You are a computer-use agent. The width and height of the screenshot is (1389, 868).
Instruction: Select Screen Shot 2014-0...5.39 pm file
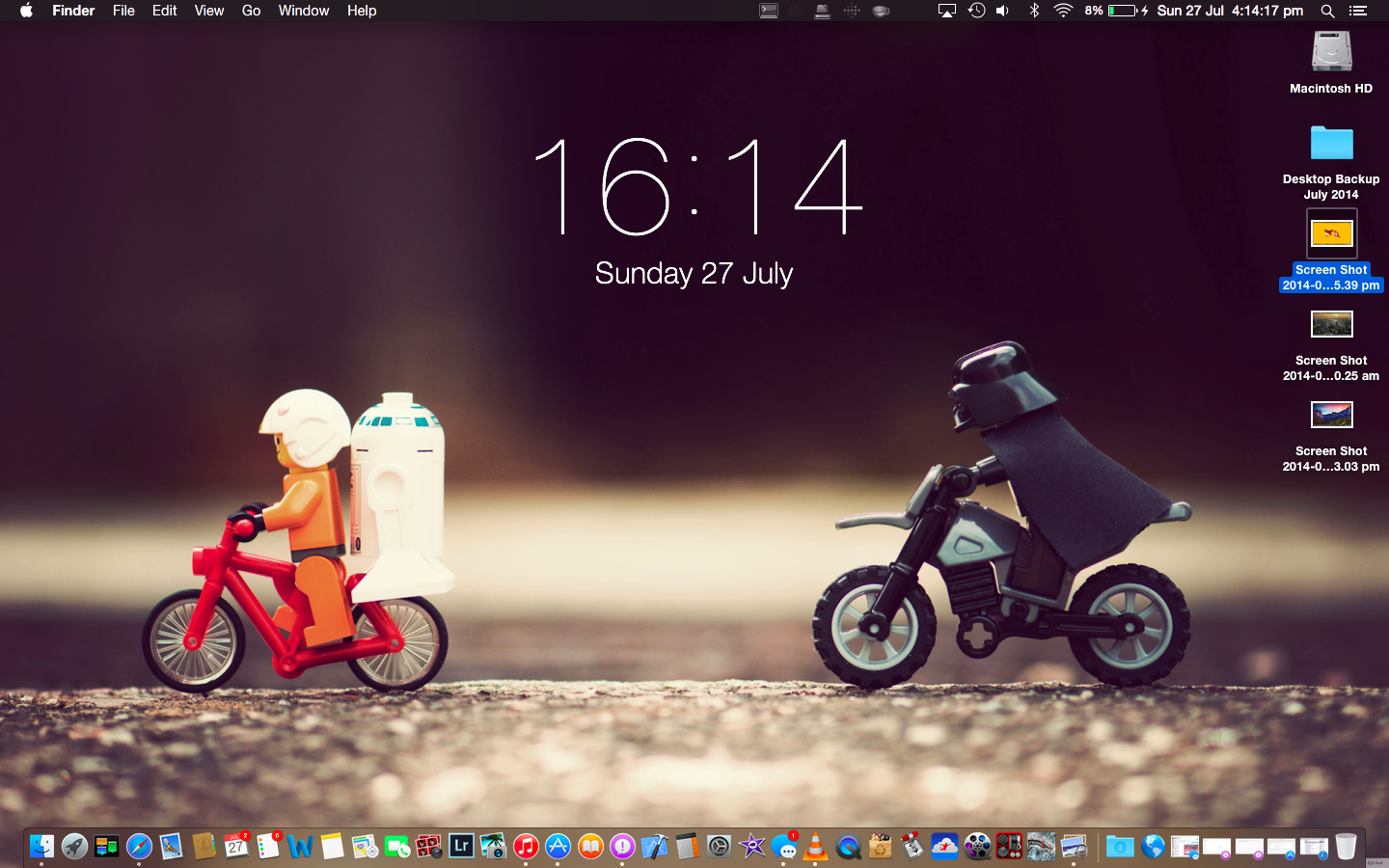(x=1331, y=233)
